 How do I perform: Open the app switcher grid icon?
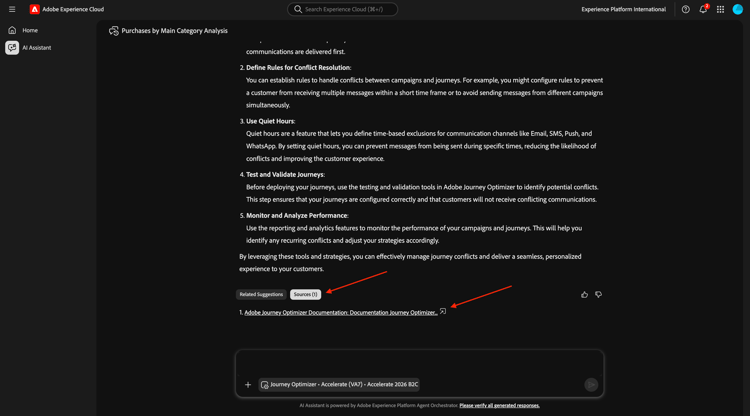tap(720, 9)
